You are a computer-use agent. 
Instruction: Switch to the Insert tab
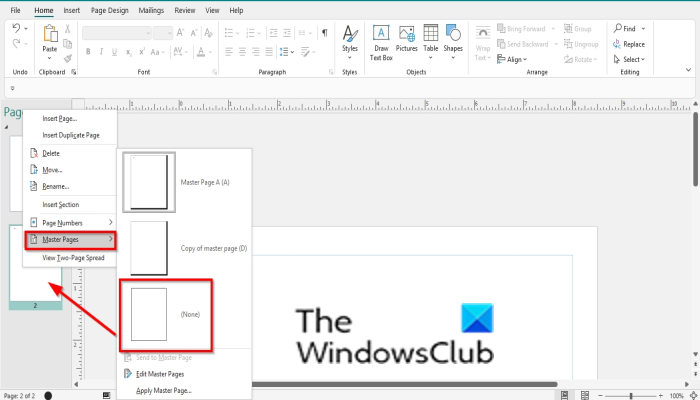(x=71, y=10)
